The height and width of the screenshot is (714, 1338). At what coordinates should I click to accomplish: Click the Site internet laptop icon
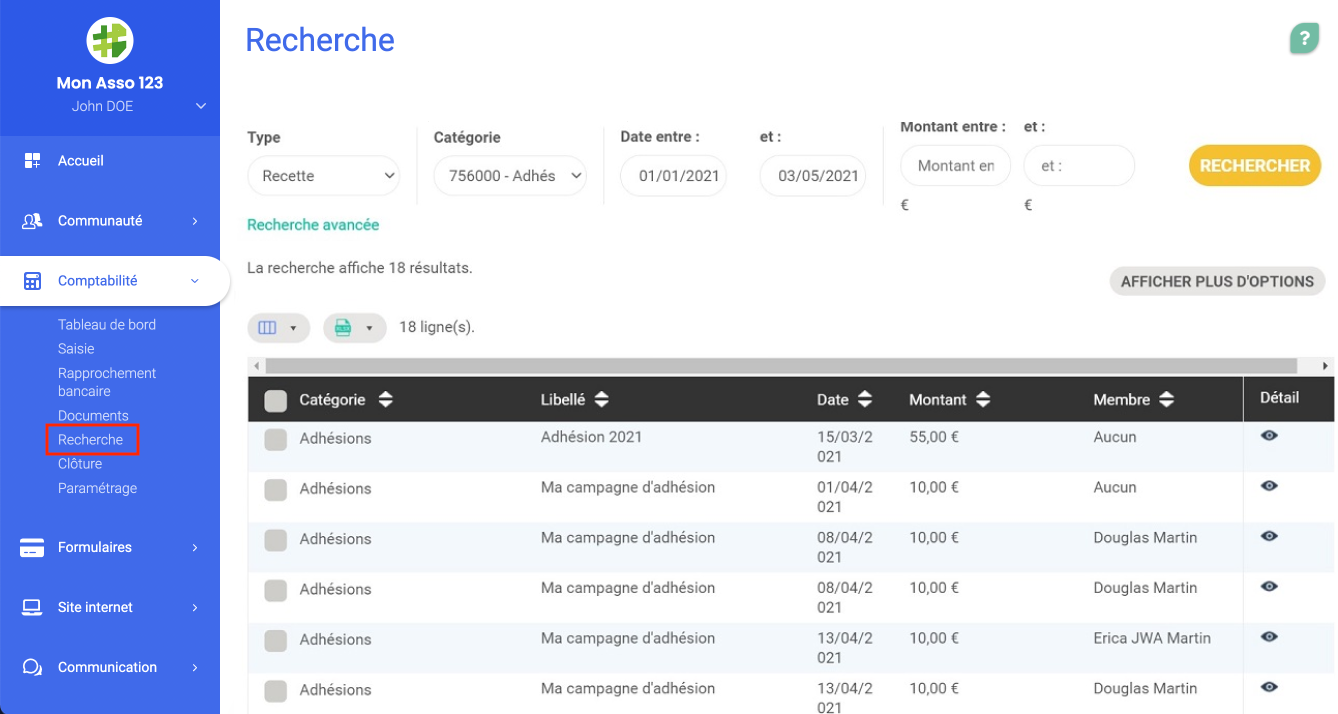(32, 608)
